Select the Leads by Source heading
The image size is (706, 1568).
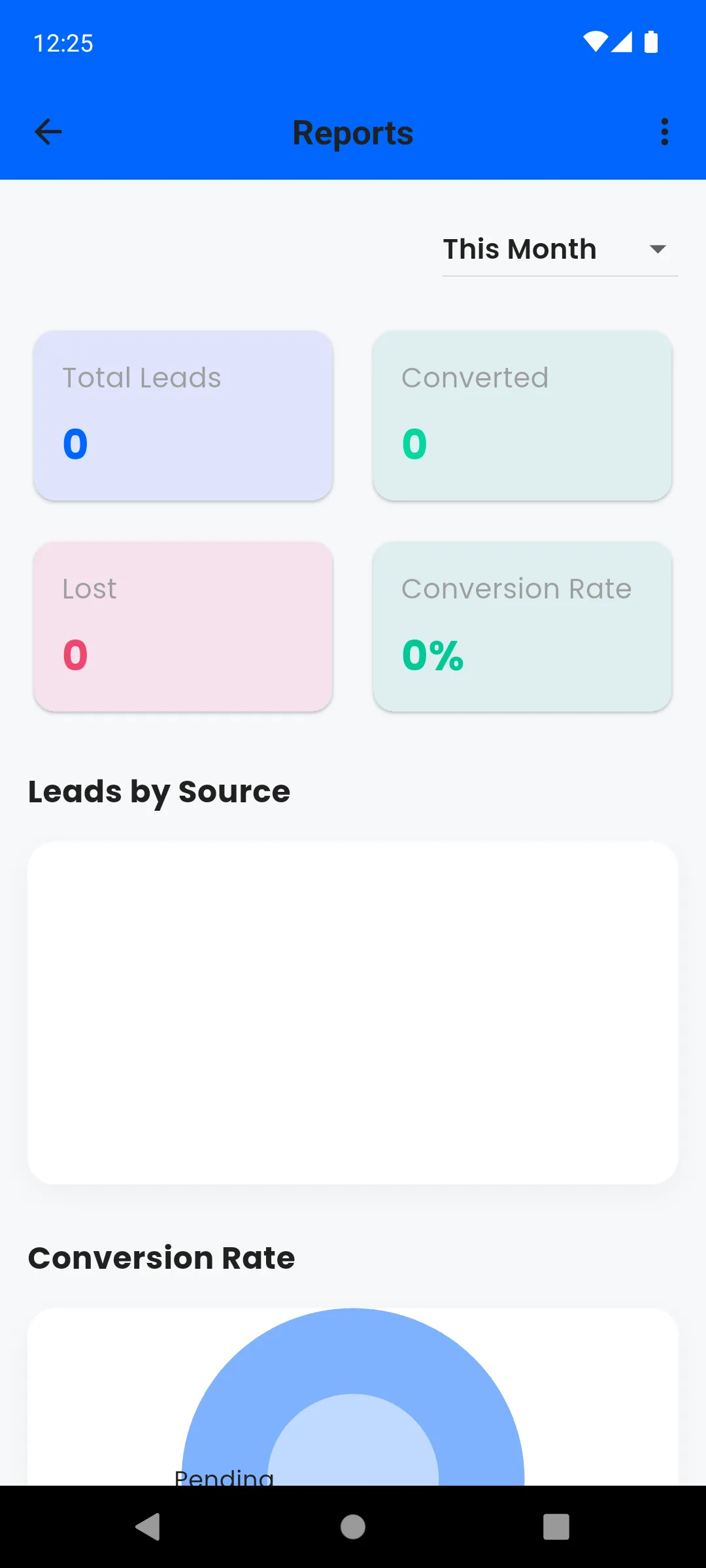click(x=158, y=791)
